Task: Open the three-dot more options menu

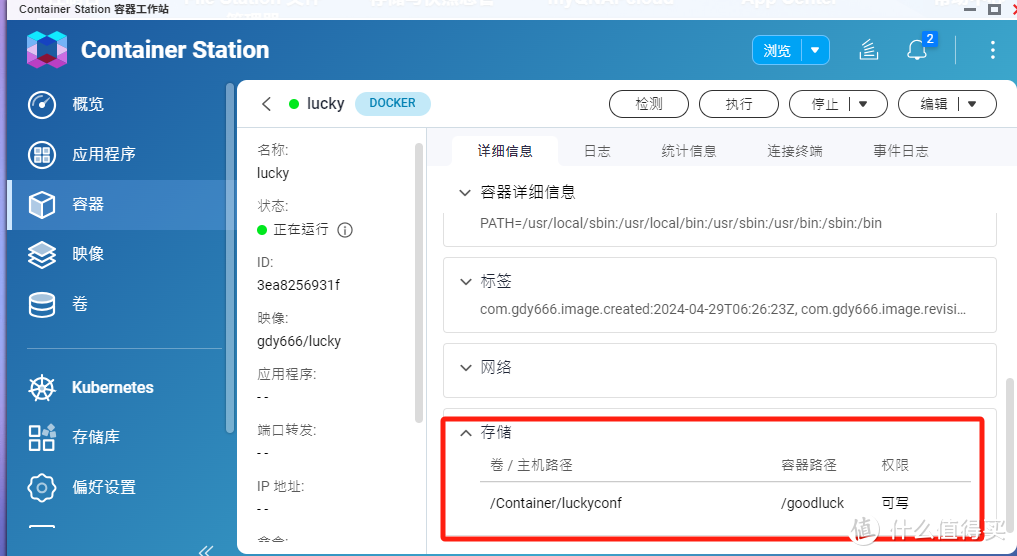Action: click(x=992, y=50)
